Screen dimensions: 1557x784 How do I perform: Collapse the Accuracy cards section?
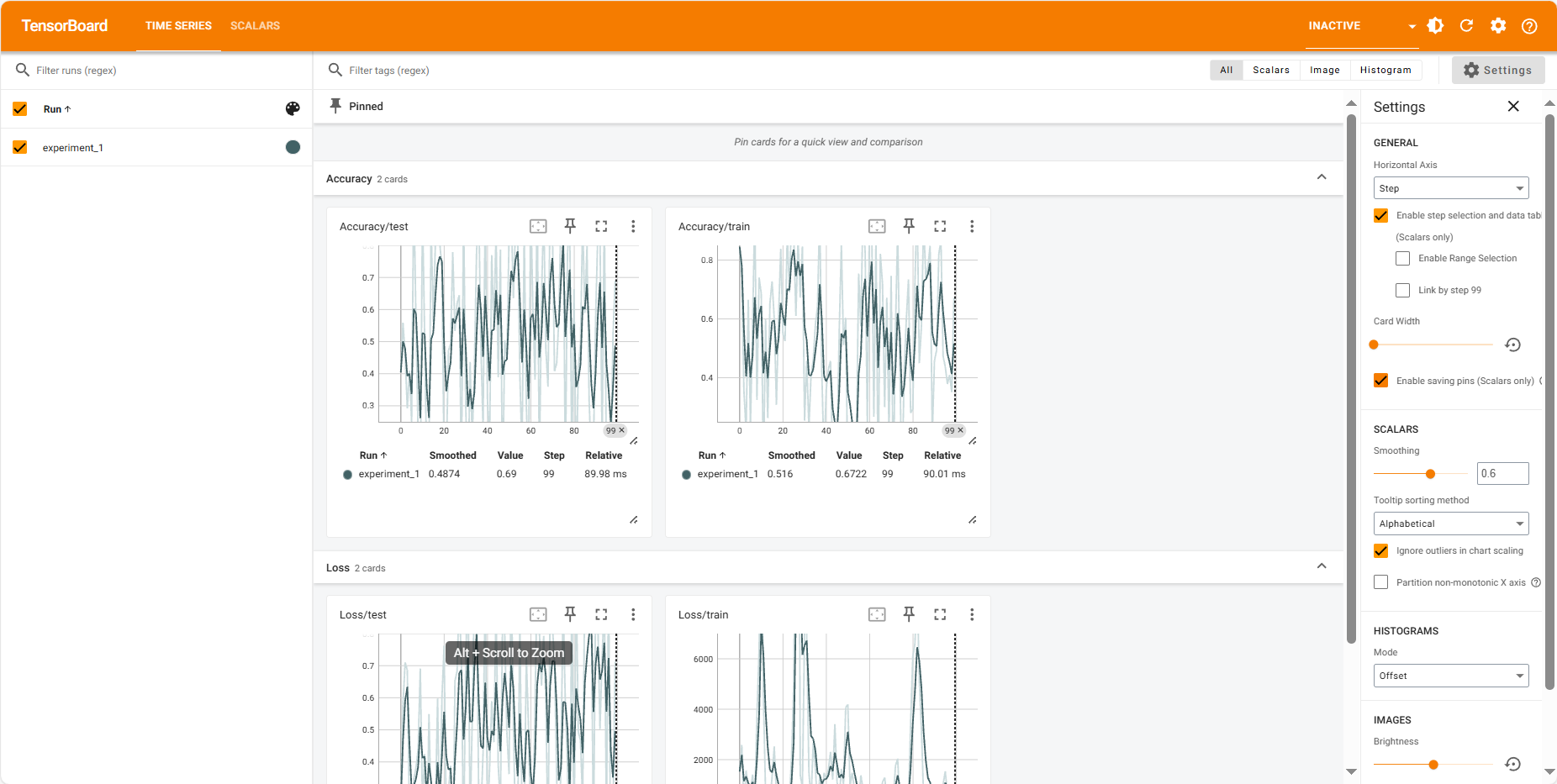click(x=1322, y=177)
